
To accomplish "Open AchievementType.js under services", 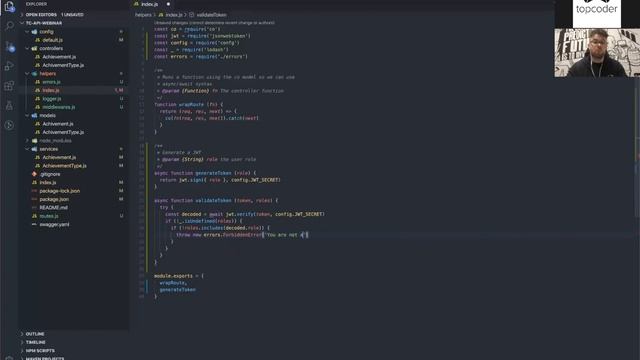I will (64, 166).
